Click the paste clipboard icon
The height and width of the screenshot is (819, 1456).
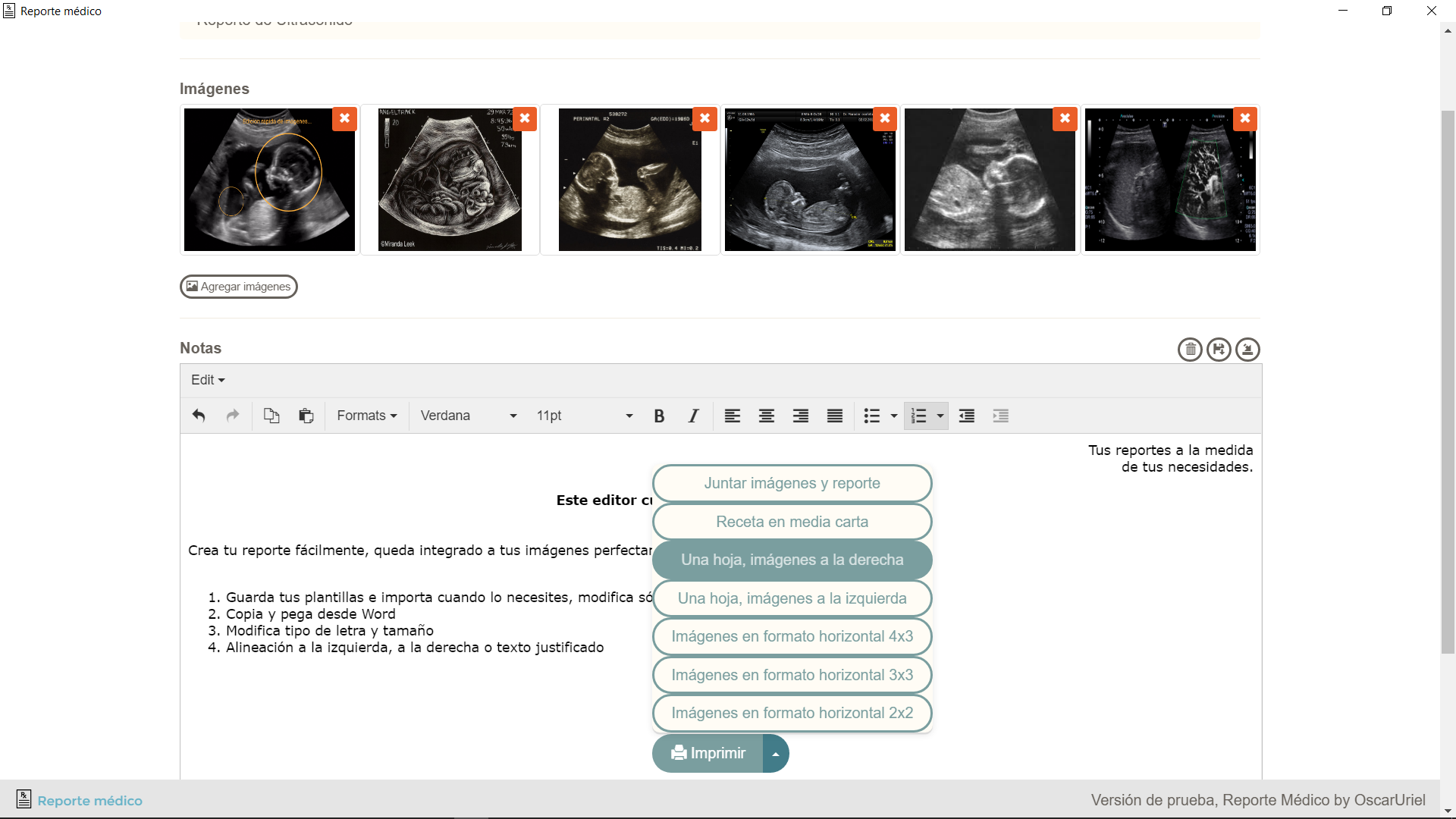[x=306, y=416]
